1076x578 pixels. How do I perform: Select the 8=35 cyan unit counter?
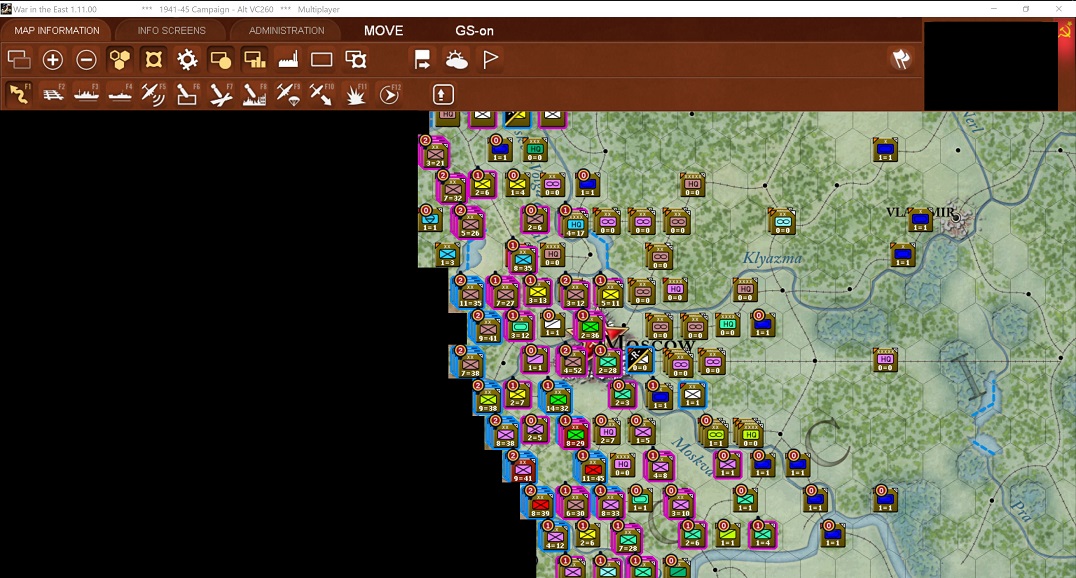pos(522,259)
